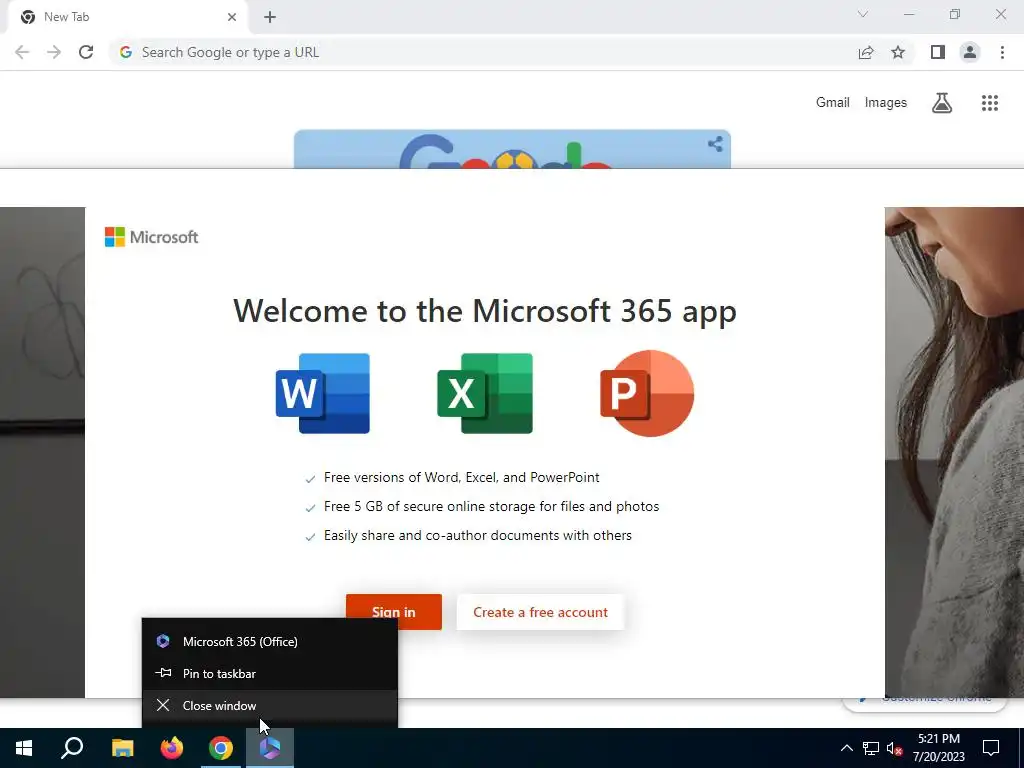1024x768 pixels.
Task: Launch Microsoft 365 (Office) from jump list
Action: [270, 641]
